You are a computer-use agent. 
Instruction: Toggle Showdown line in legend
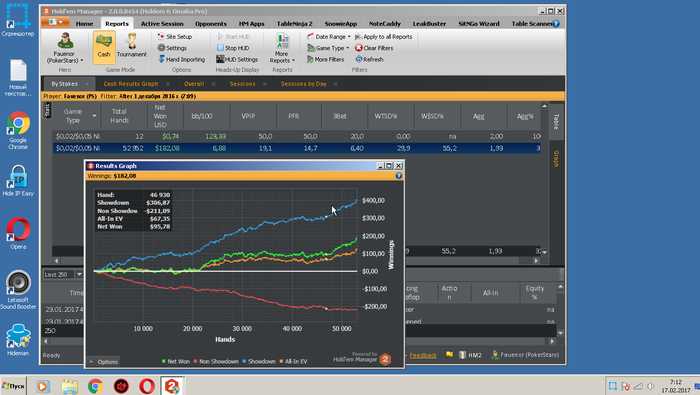pyautogui.click(x=259, y=362)
